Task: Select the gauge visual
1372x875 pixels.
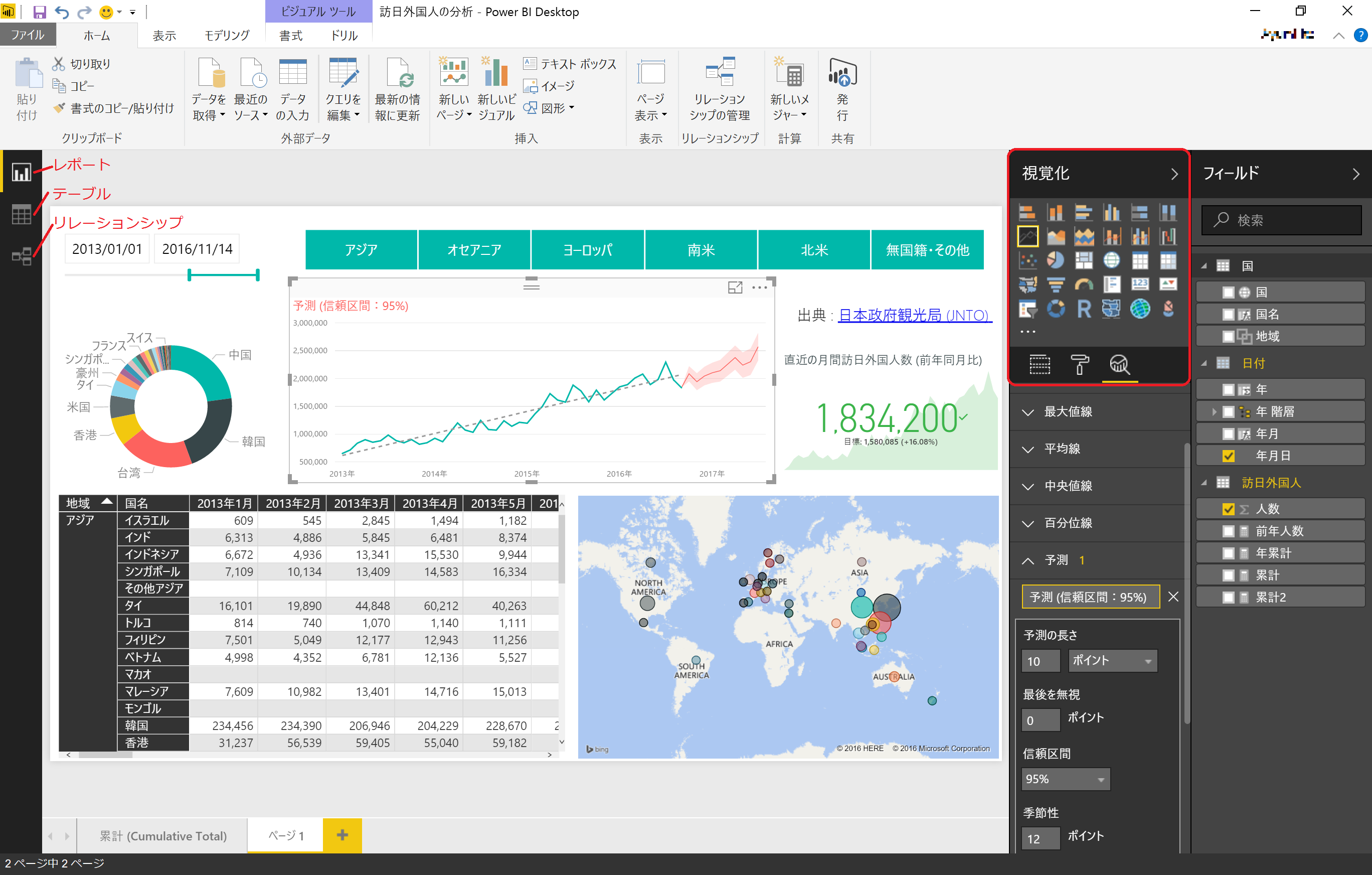Action: click(1083, 284)
